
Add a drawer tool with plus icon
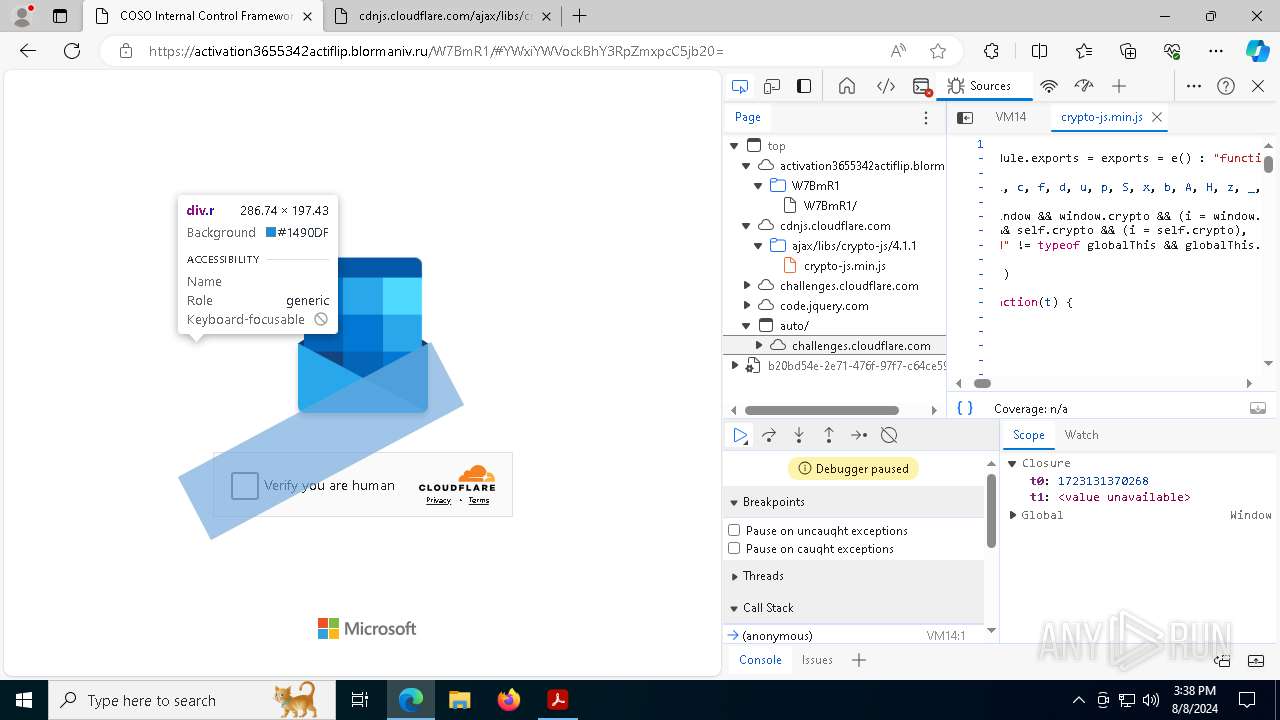(x=859, y=660)
